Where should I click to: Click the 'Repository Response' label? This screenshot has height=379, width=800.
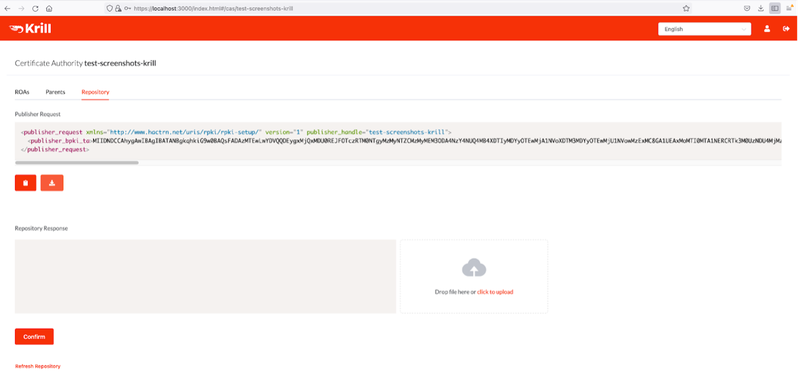coord(41,229)
